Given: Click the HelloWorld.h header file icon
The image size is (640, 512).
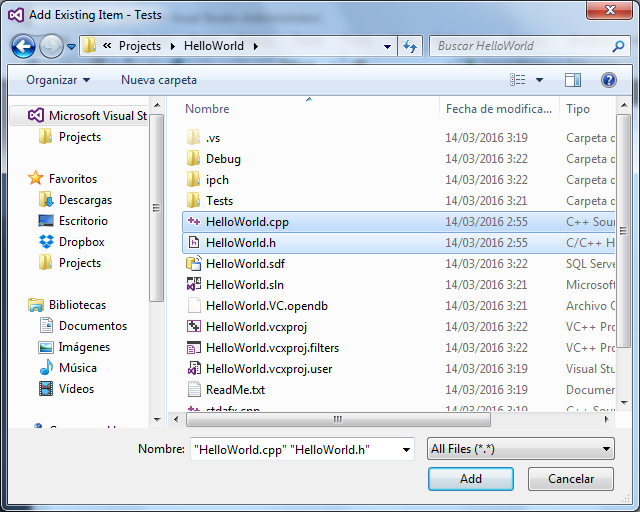Looking at the screenshot, I should (x=193, y=243).
